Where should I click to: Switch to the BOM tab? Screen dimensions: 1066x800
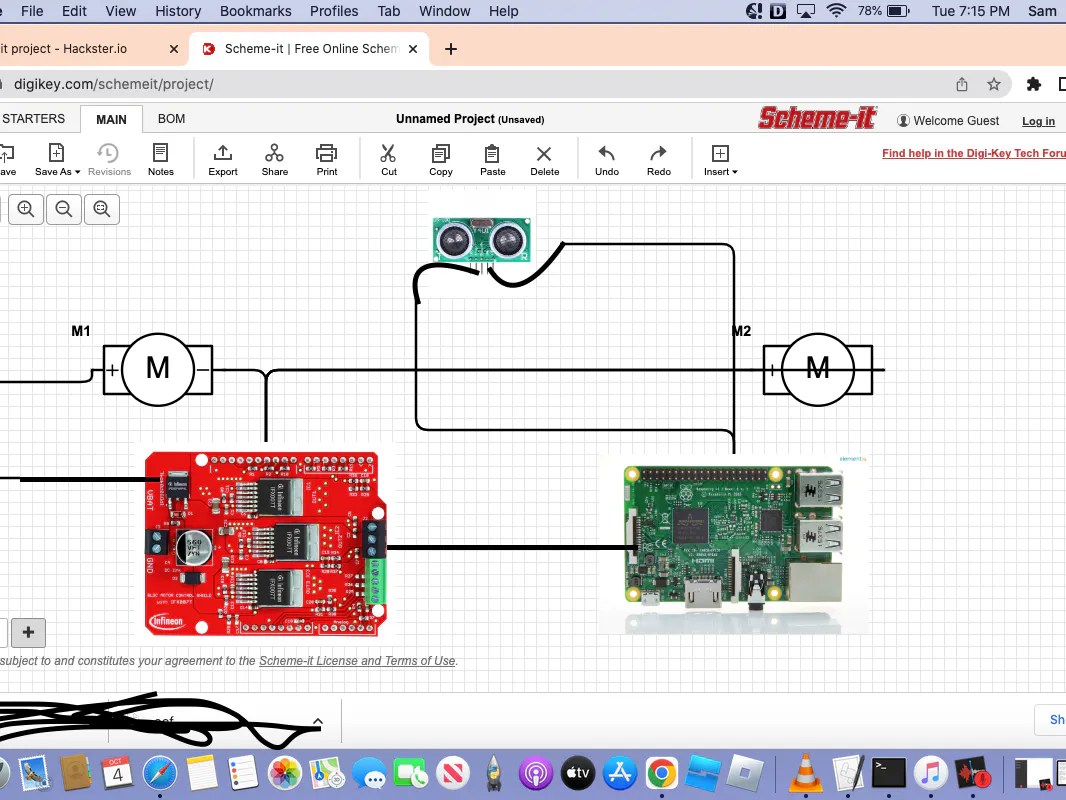click(x=170, y=118)
